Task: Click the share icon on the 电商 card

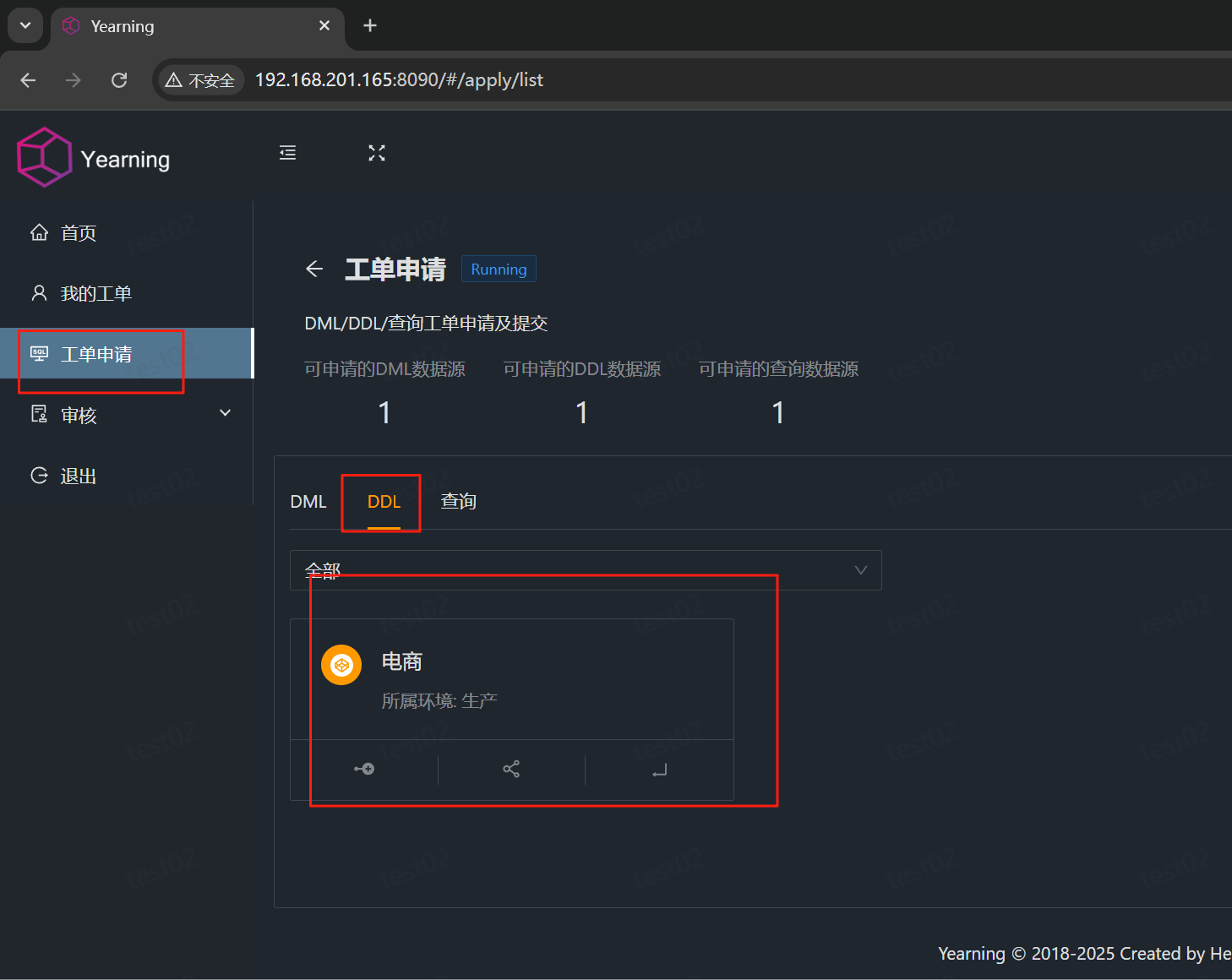Action: 511,769
